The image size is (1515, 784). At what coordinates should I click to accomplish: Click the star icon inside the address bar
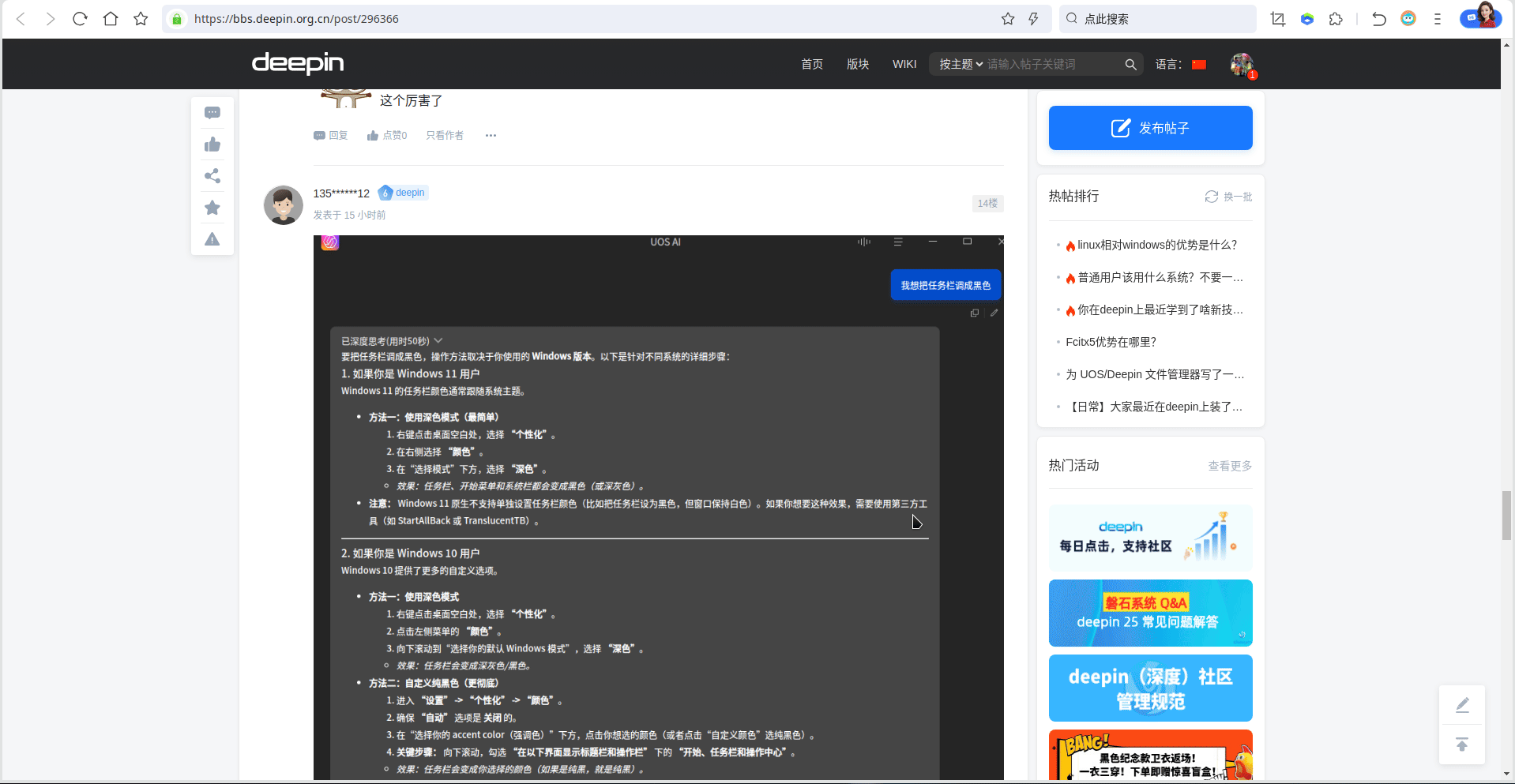click(x=1008, y=19)
